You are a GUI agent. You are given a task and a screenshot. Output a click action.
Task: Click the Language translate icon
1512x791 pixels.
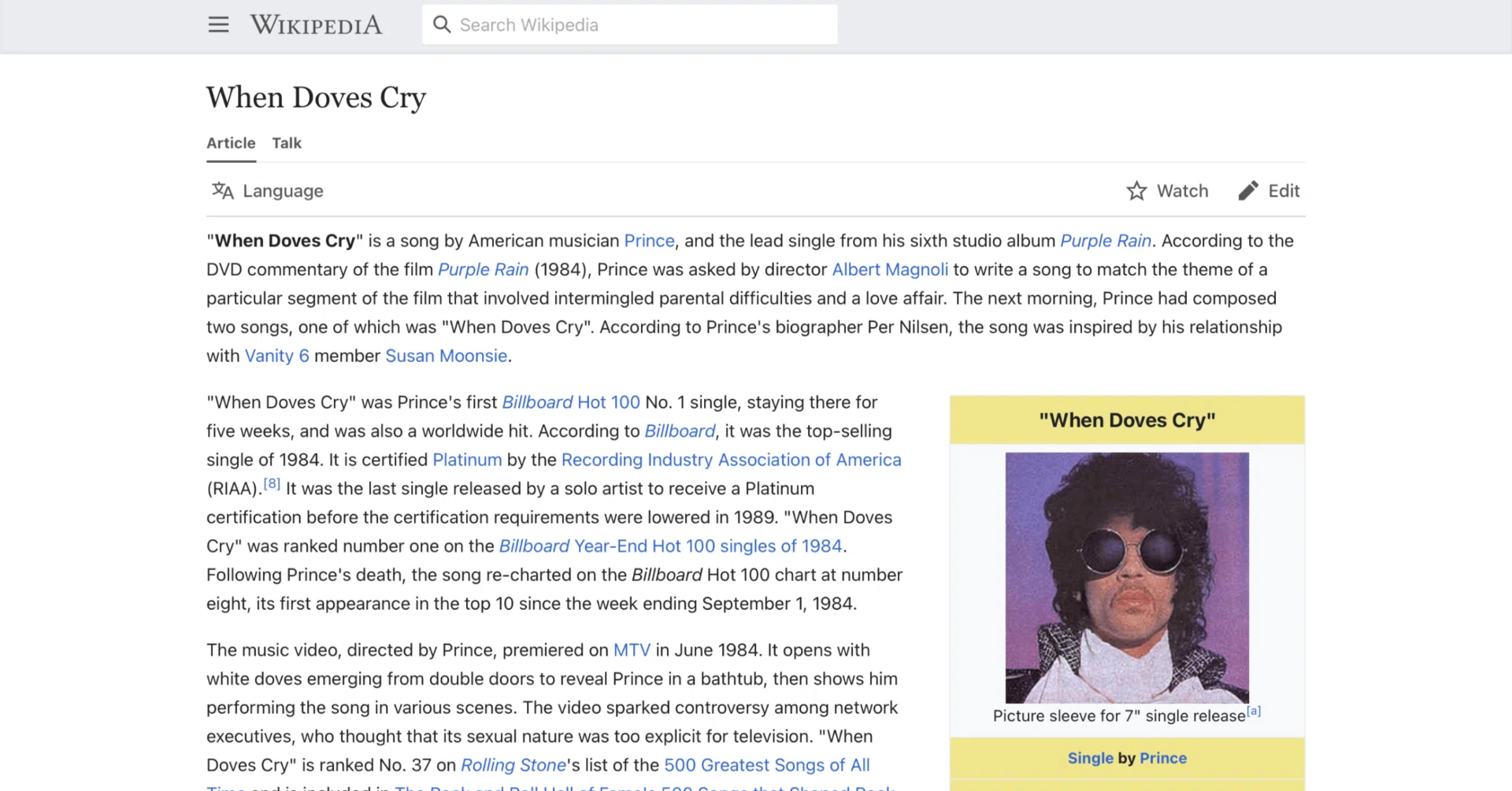pos(223,190)
